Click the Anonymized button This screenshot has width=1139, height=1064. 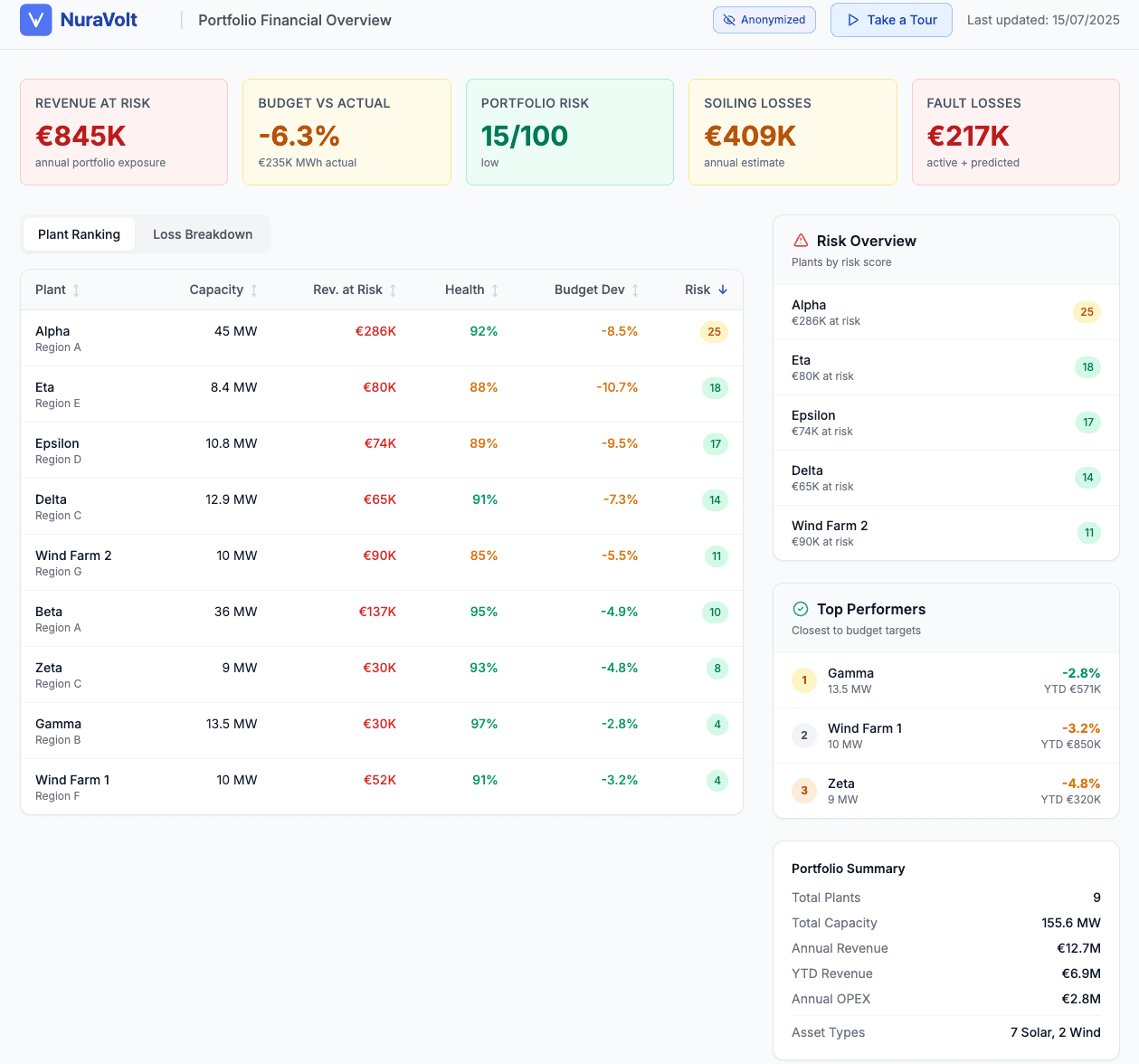pyautogui.click(x=764, y=19)
